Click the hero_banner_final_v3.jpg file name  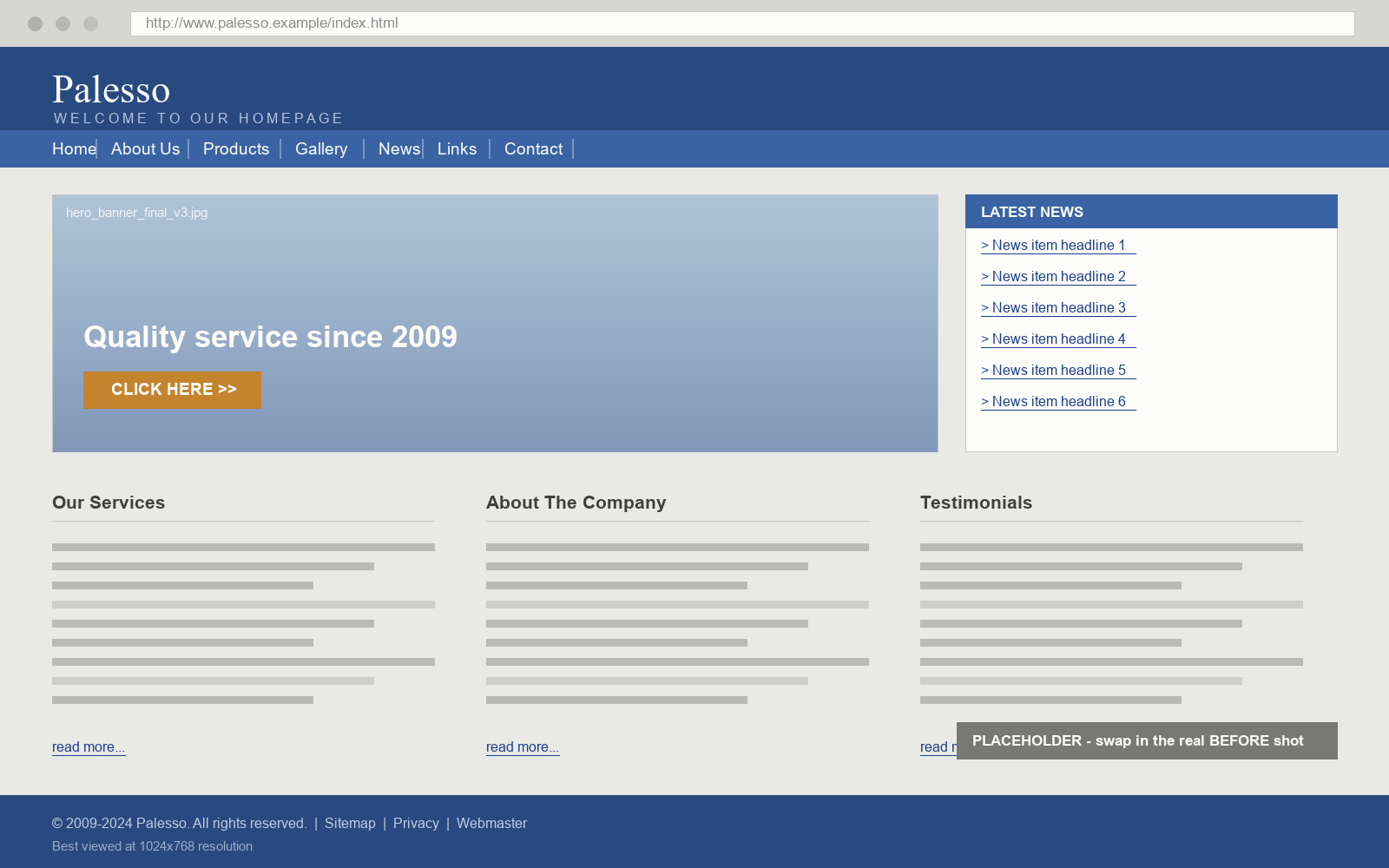[136, 213]
